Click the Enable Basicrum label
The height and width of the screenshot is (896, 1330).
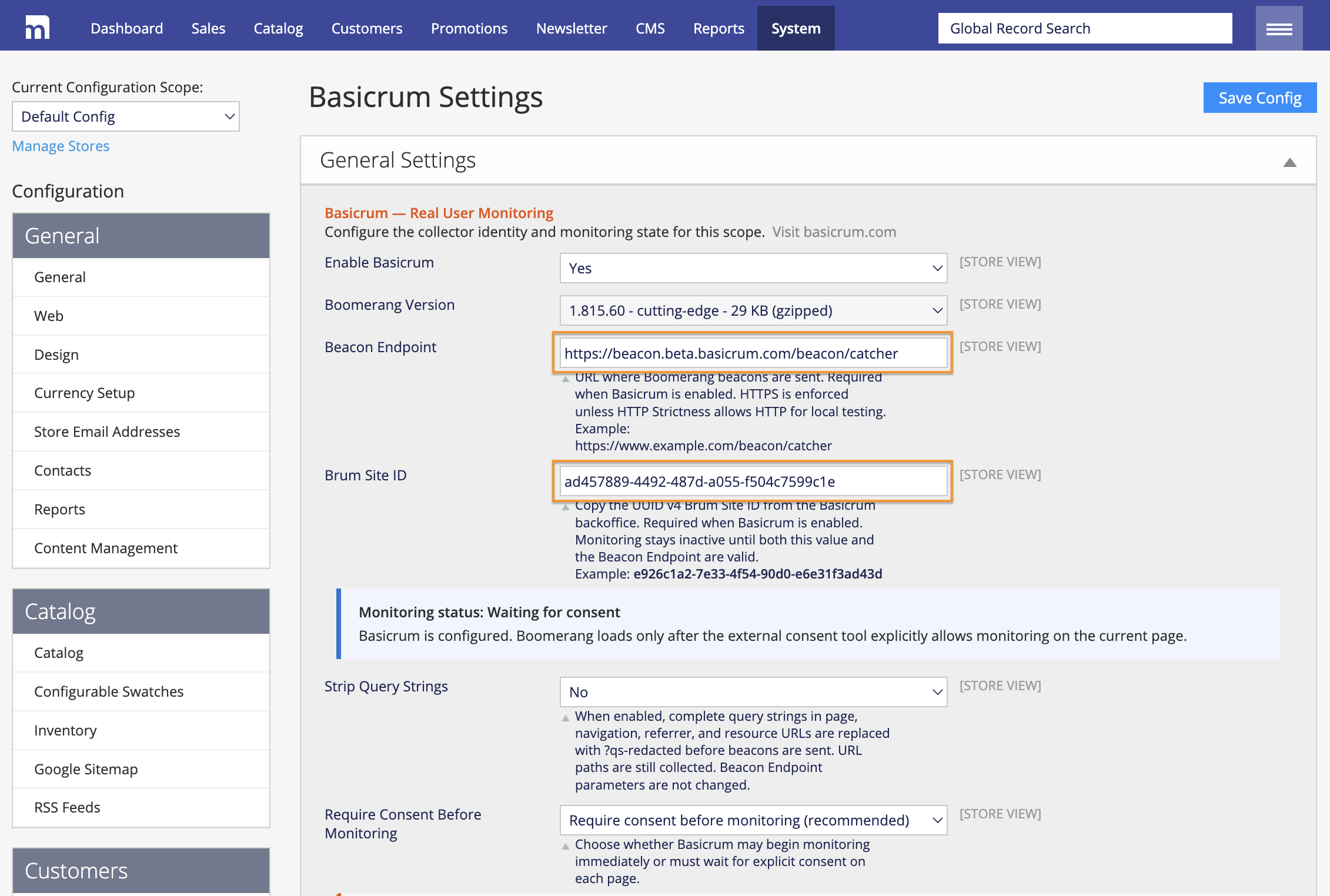click(379, 262)
